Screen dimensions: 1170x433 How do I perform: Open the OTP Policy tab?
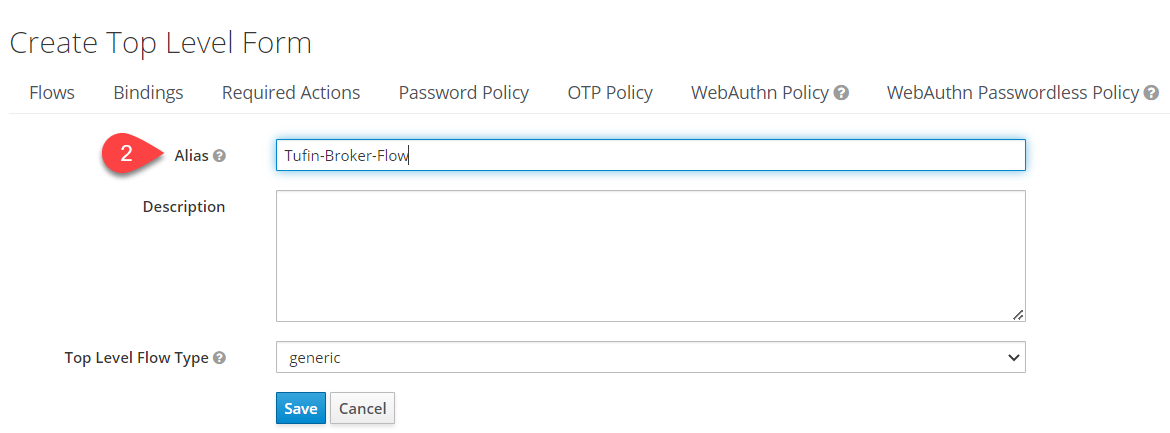610,93
